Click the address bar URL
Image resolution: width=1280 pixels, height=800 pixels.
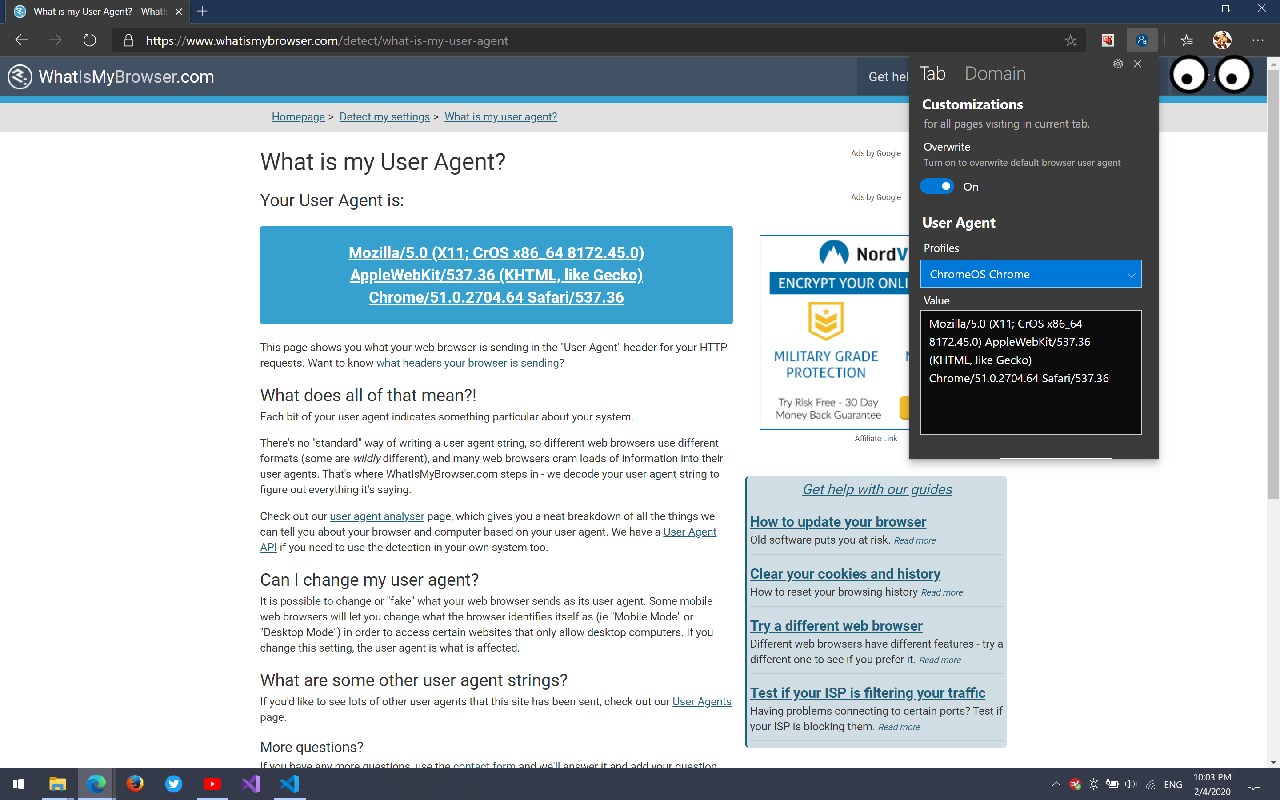[327, 41]
